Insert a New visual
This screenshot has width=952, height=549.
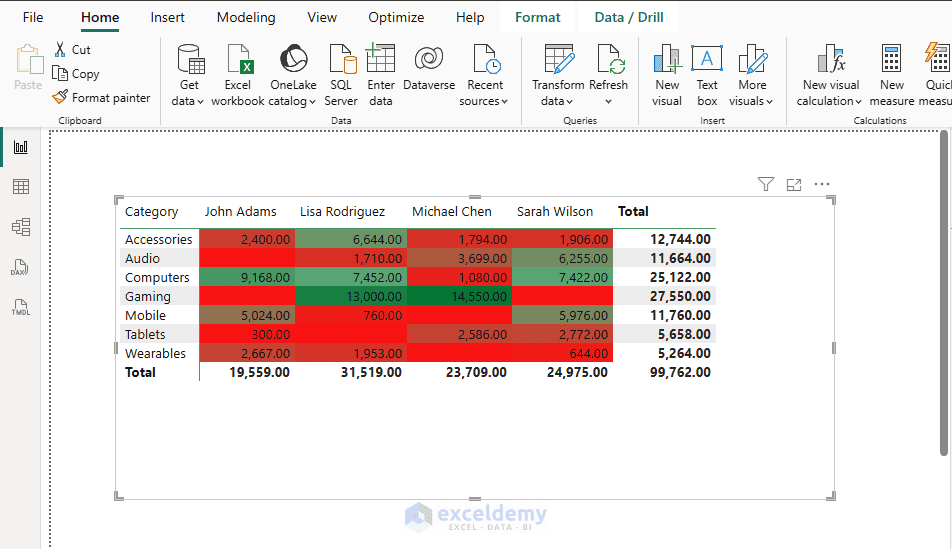[x=667, y=76]
